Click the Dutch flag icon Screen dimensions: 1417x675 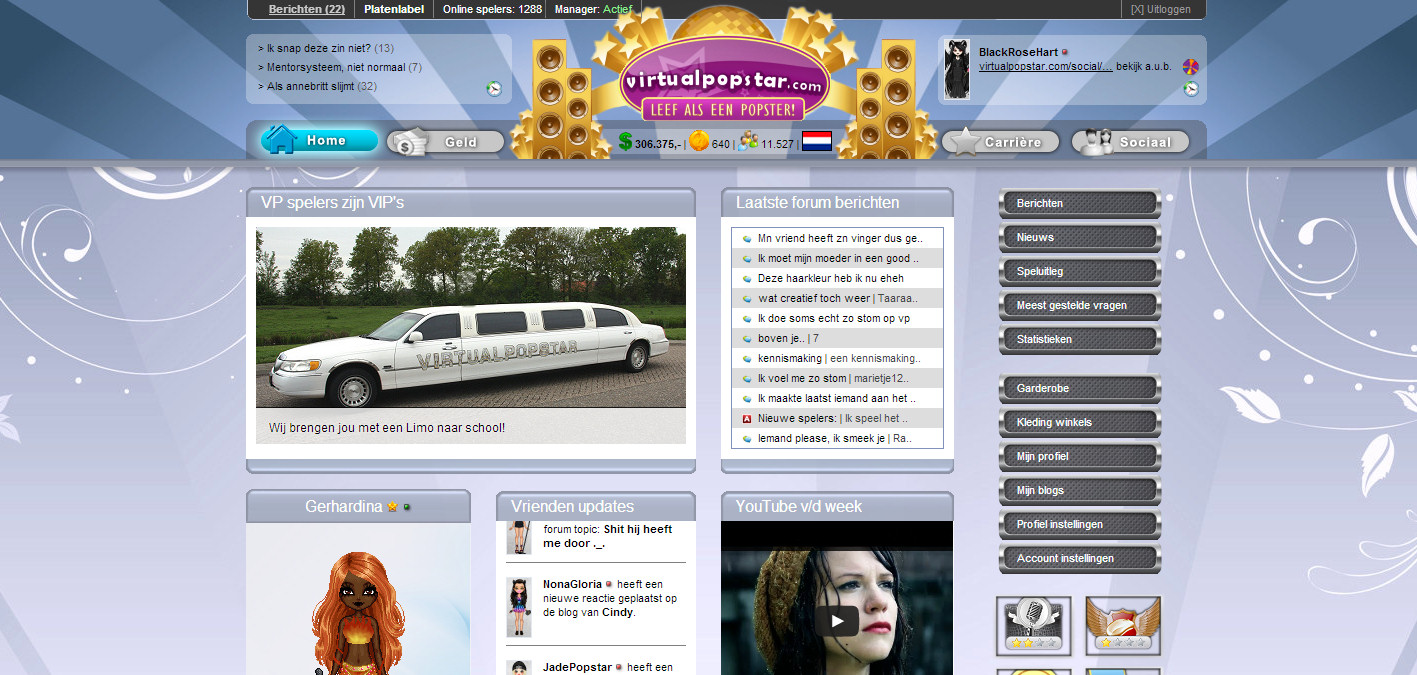coord(816,142)
